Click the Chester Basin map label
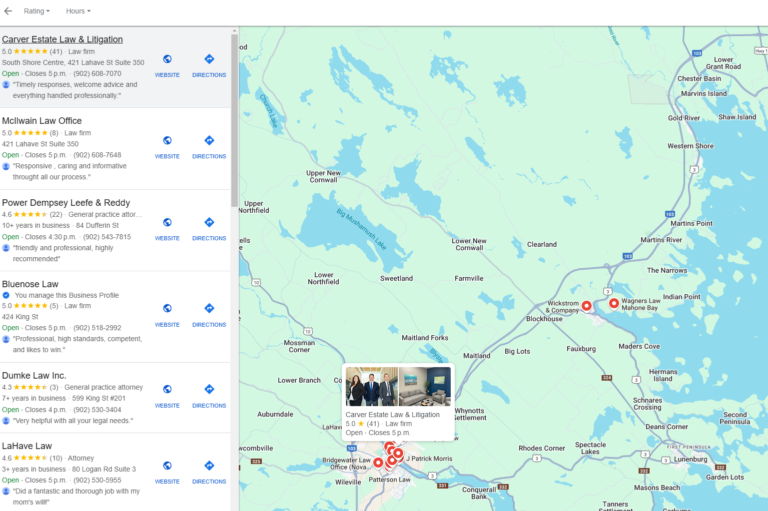Image resolution: width=768 pixels, height=511 pixels. click(699, 78)
